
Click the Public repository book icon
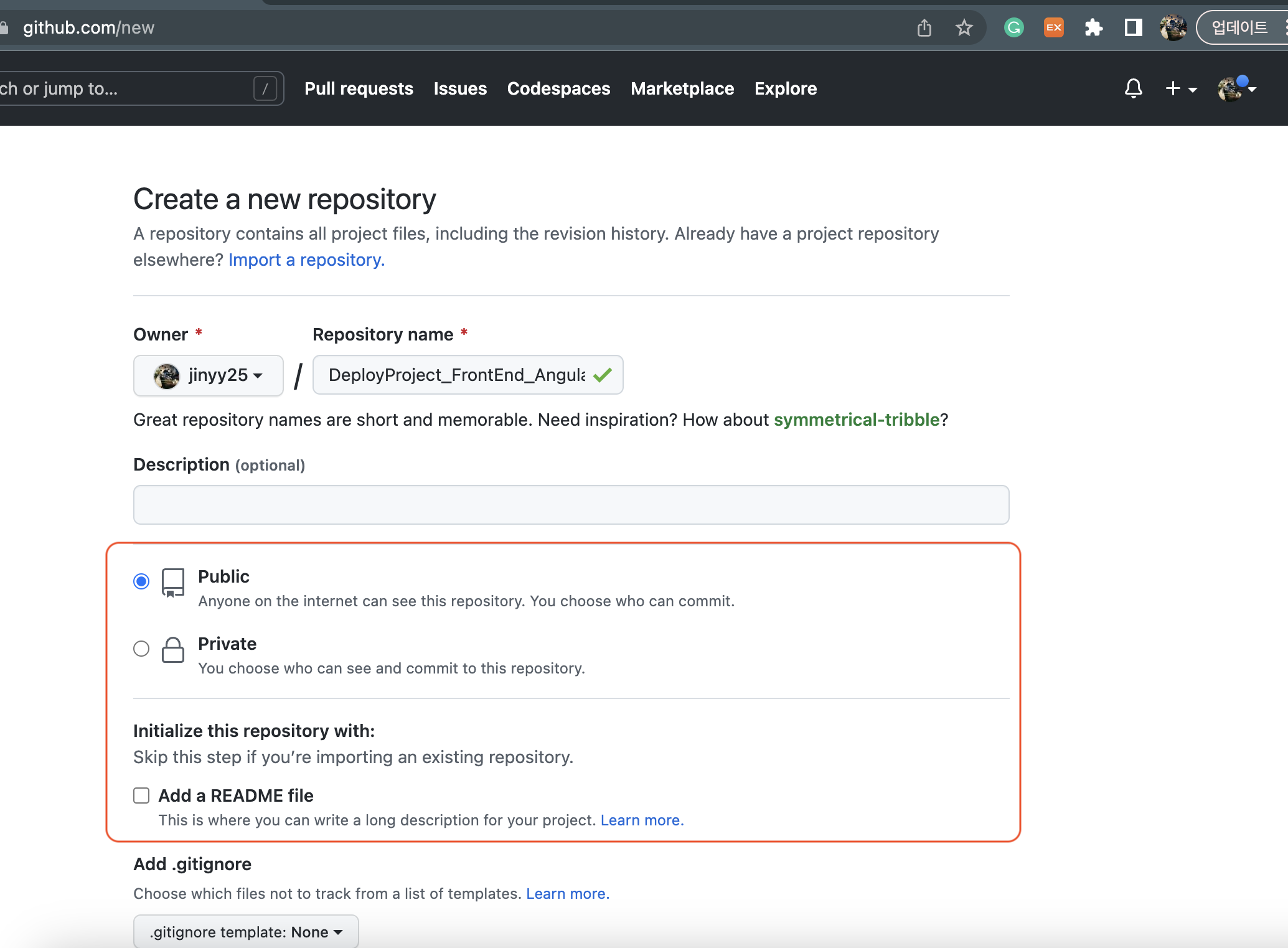pos(173,583)
